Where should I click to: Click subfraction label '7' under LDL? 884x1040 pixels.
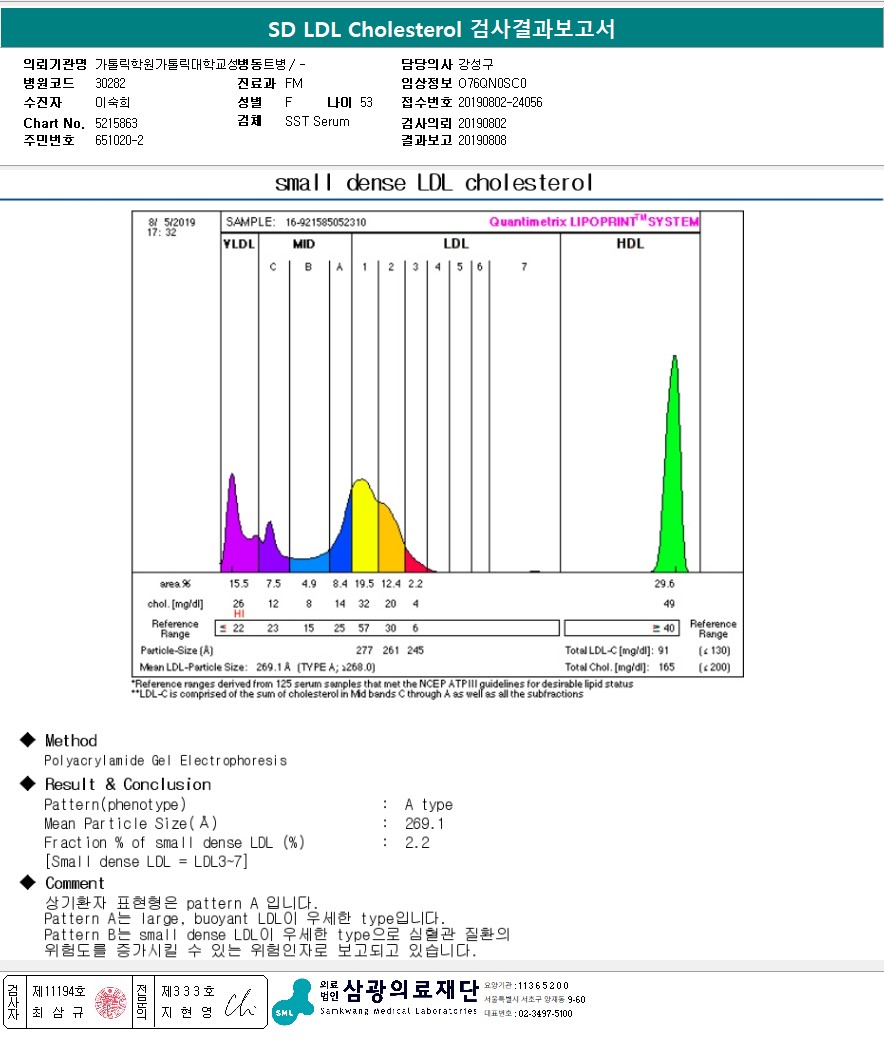pyautogui.click(x=524, y=267)
